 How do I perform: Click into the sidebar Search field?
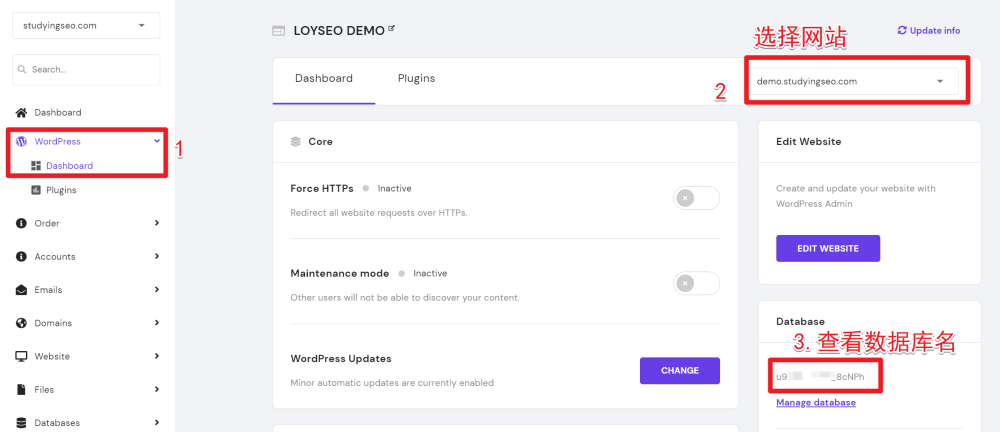[x=86, y=69]
